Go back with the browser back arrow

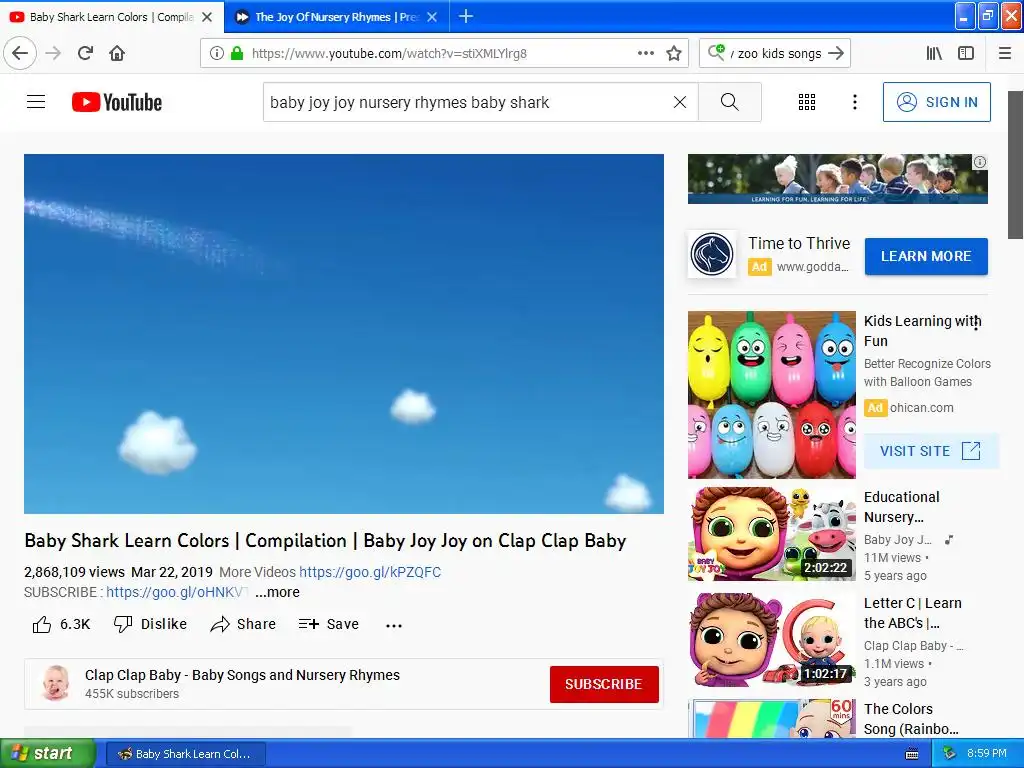point(20,53)
